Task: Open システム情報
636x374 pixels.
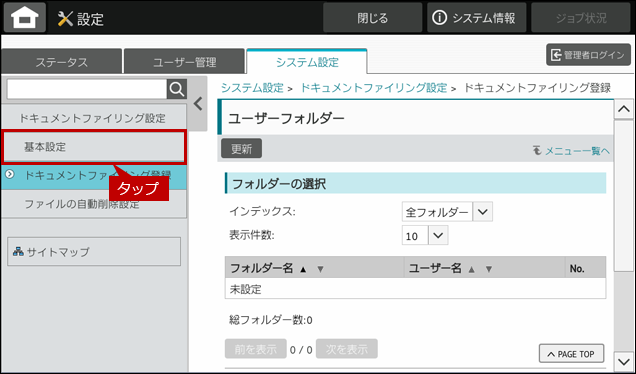Action: [x=477, y=18]
